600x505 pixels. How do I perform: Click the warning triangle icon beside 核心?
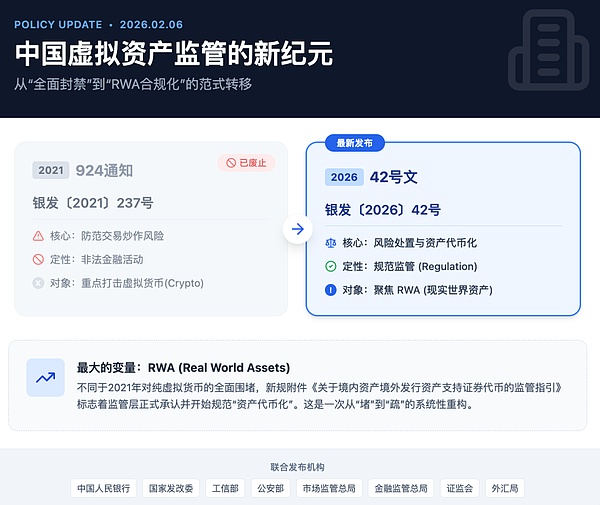click(38, 236)
